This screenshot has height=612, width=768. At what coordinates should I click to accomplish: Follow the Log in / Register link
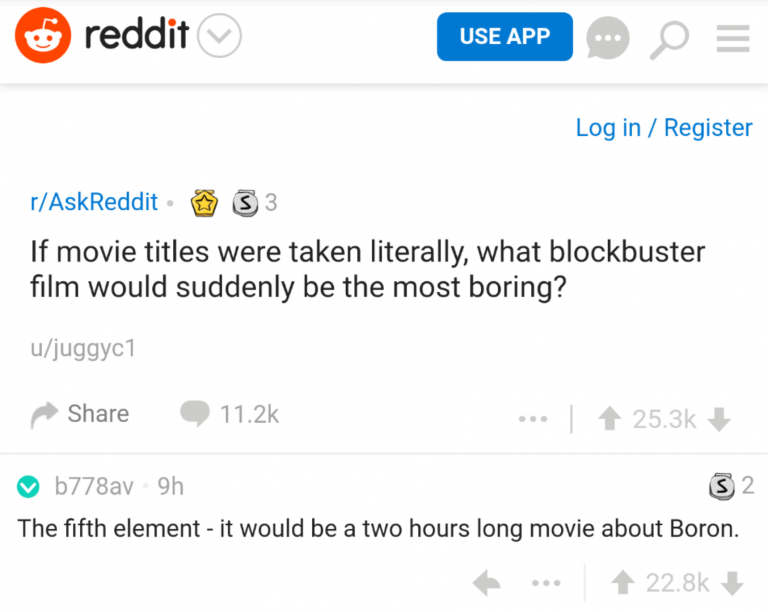click(664, 128)
